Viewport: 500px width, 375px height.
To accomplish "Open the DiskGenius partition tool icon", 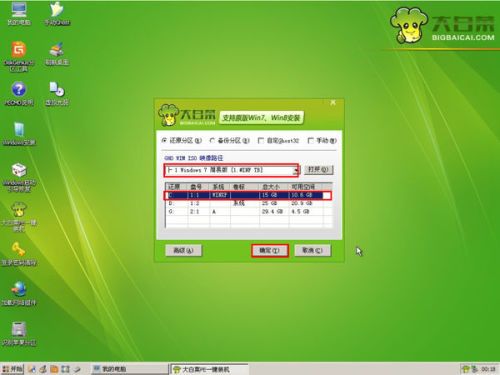I will [x=19, y=56].
